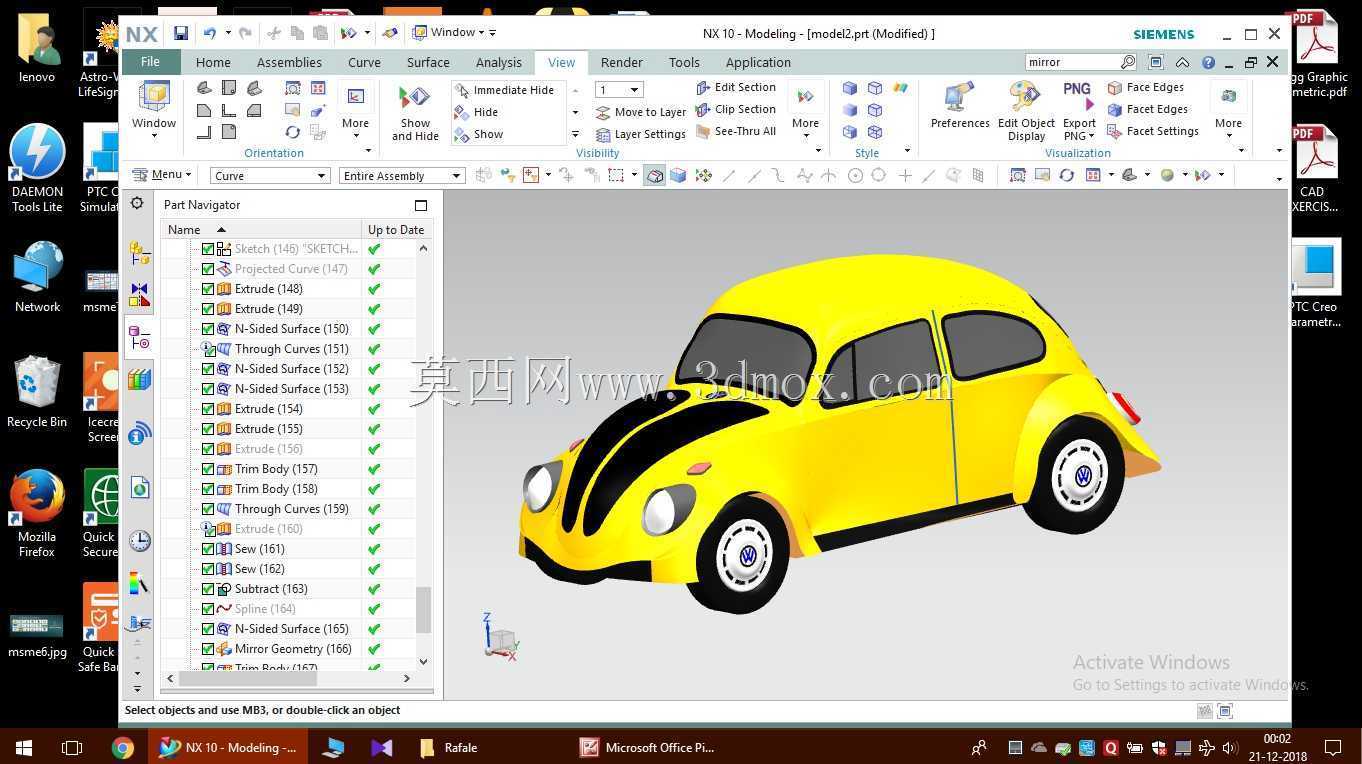Expand the Orientation More gallery
The width and height of the screenshot is (1362, 764).
click(x=355, y=111)
